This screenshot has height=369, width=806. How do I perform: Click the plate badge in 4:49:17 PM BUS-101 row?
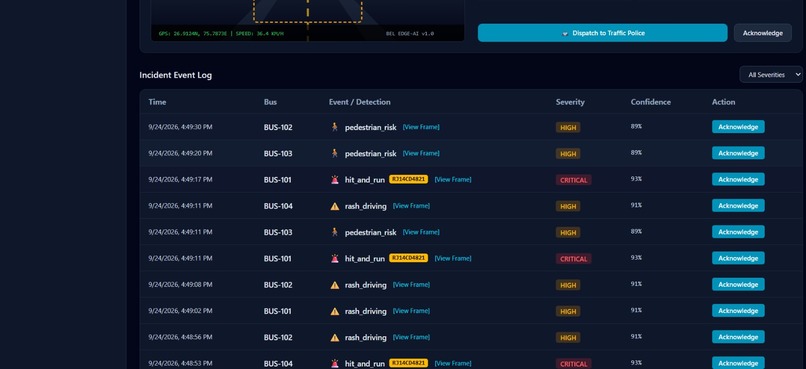pos(409,179)
